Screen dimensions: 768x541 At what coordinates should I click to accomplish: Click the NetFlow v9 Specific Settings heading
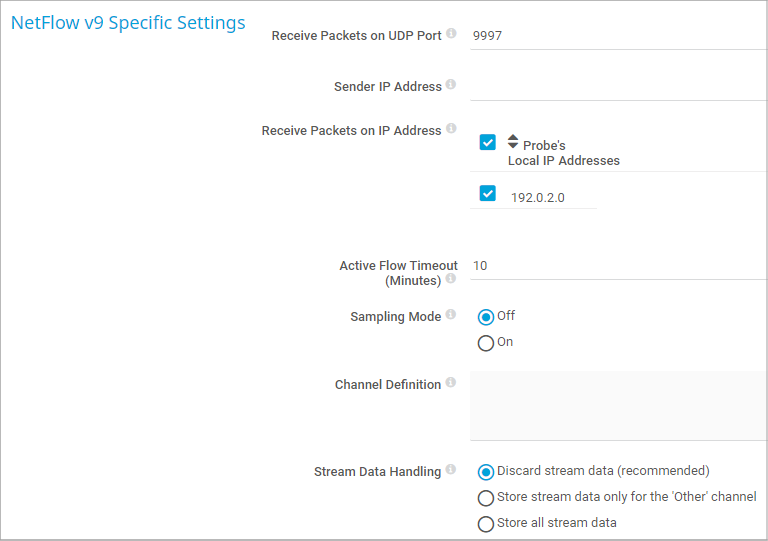[x=128, y=23]
